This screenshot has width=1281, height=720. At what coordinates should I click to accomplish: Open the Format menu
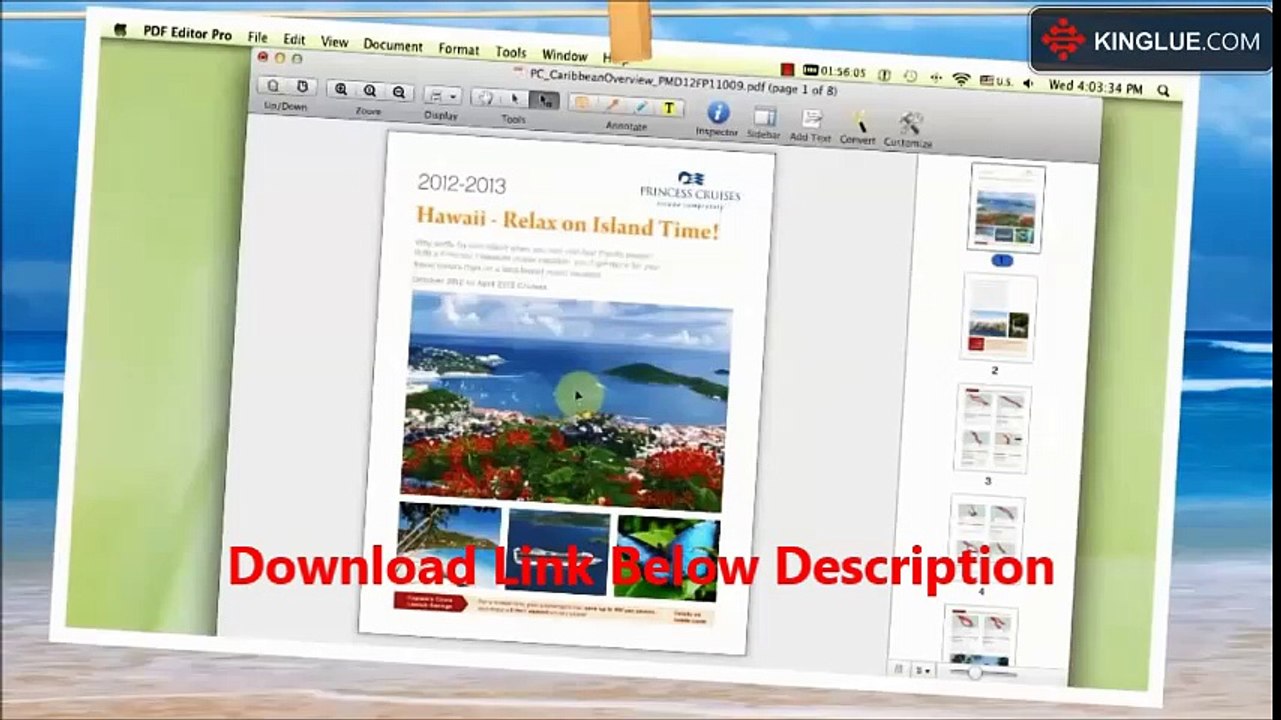coord(458,49)
